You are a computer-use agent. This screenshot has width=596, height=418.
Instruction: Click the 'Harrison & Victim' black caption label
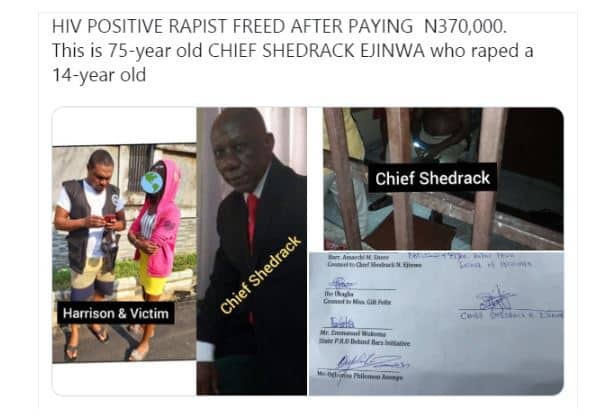point(116,314)
